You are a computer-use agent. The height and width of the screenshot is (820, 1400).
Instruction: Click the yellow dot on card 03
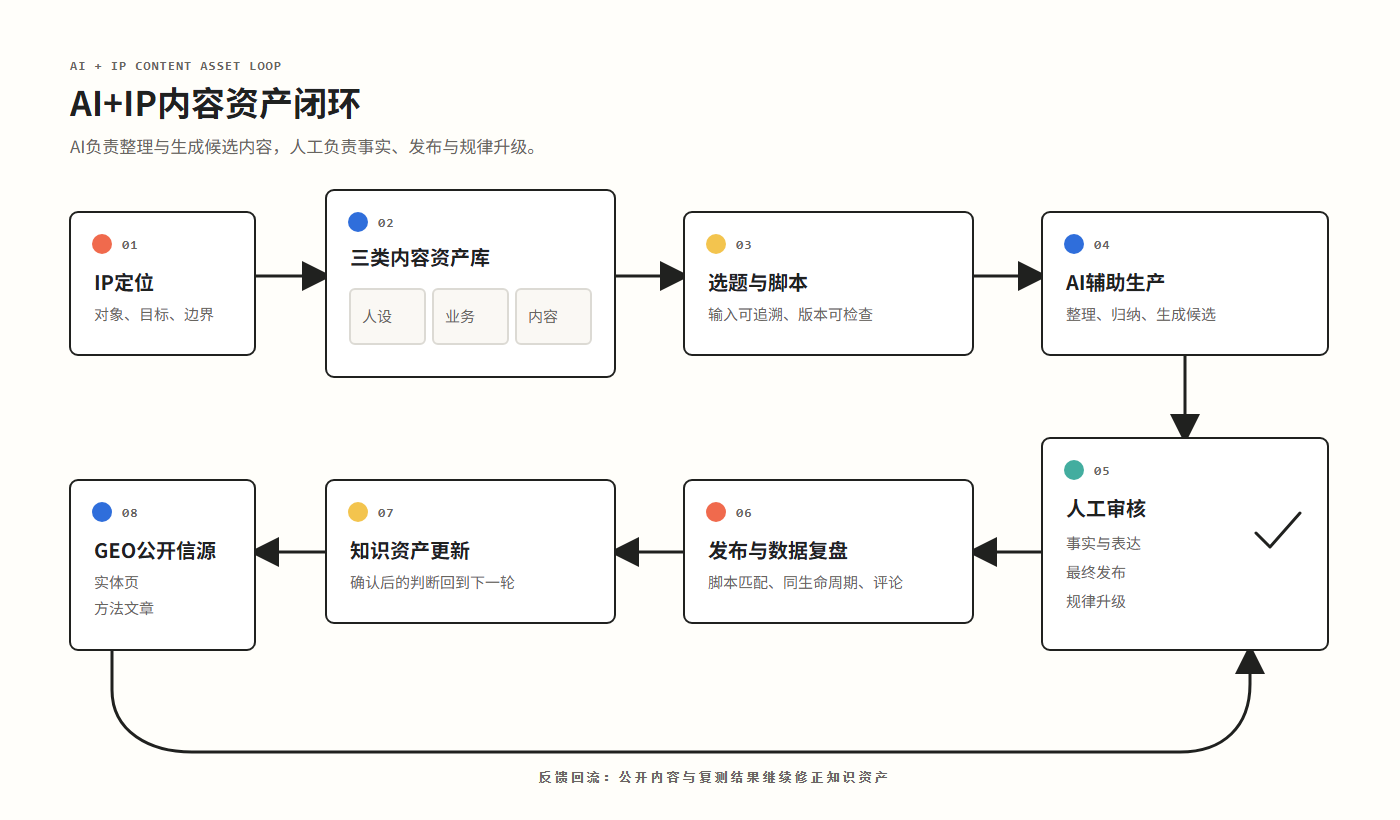pos(716,244)
